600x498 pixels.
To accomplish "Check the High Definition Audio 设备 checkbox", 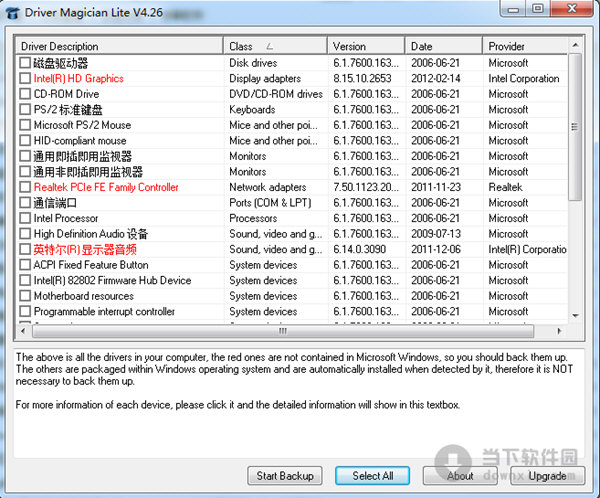I will point(25,234).
